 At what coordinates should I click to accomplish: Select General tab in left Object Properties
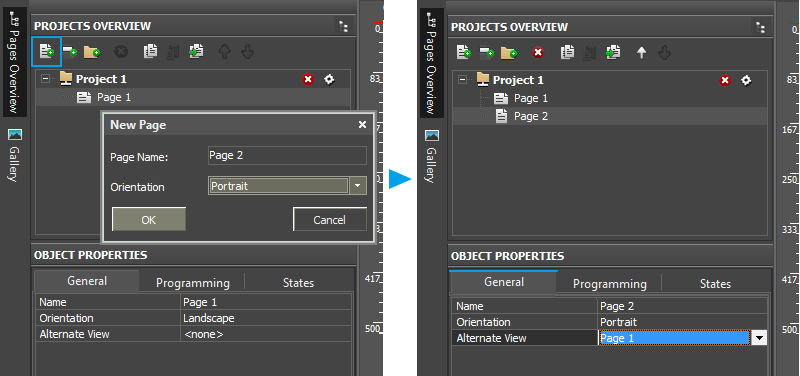pos(87,281)
